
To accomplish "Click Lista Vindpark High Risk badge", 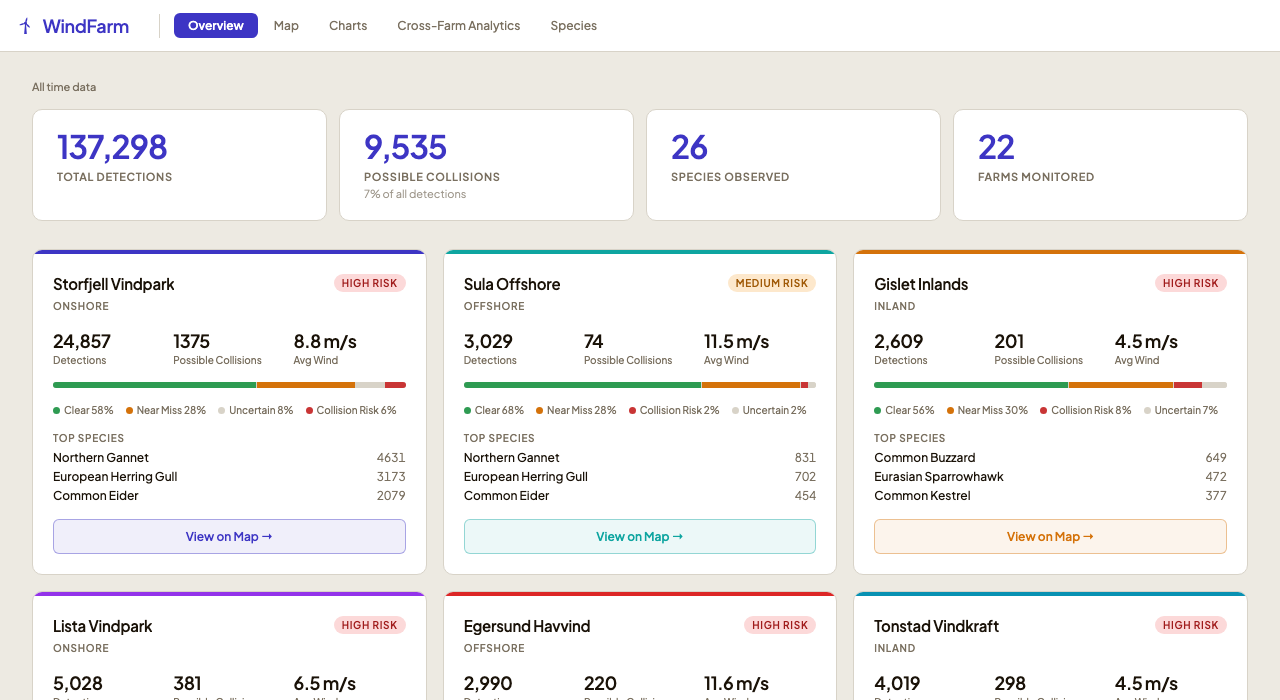I will (370, 625).
